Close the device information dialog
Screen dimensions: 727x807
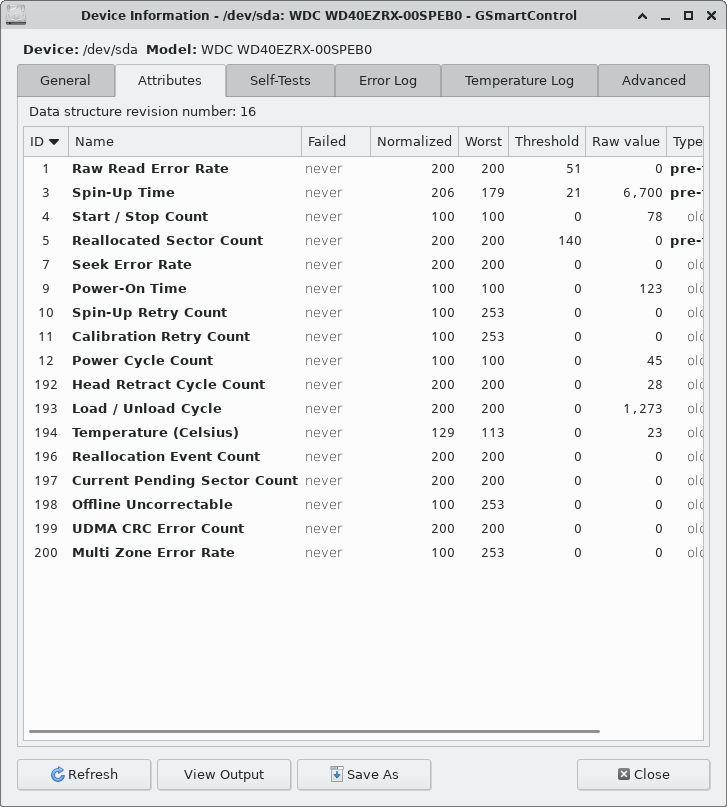[x=643, y=774]
